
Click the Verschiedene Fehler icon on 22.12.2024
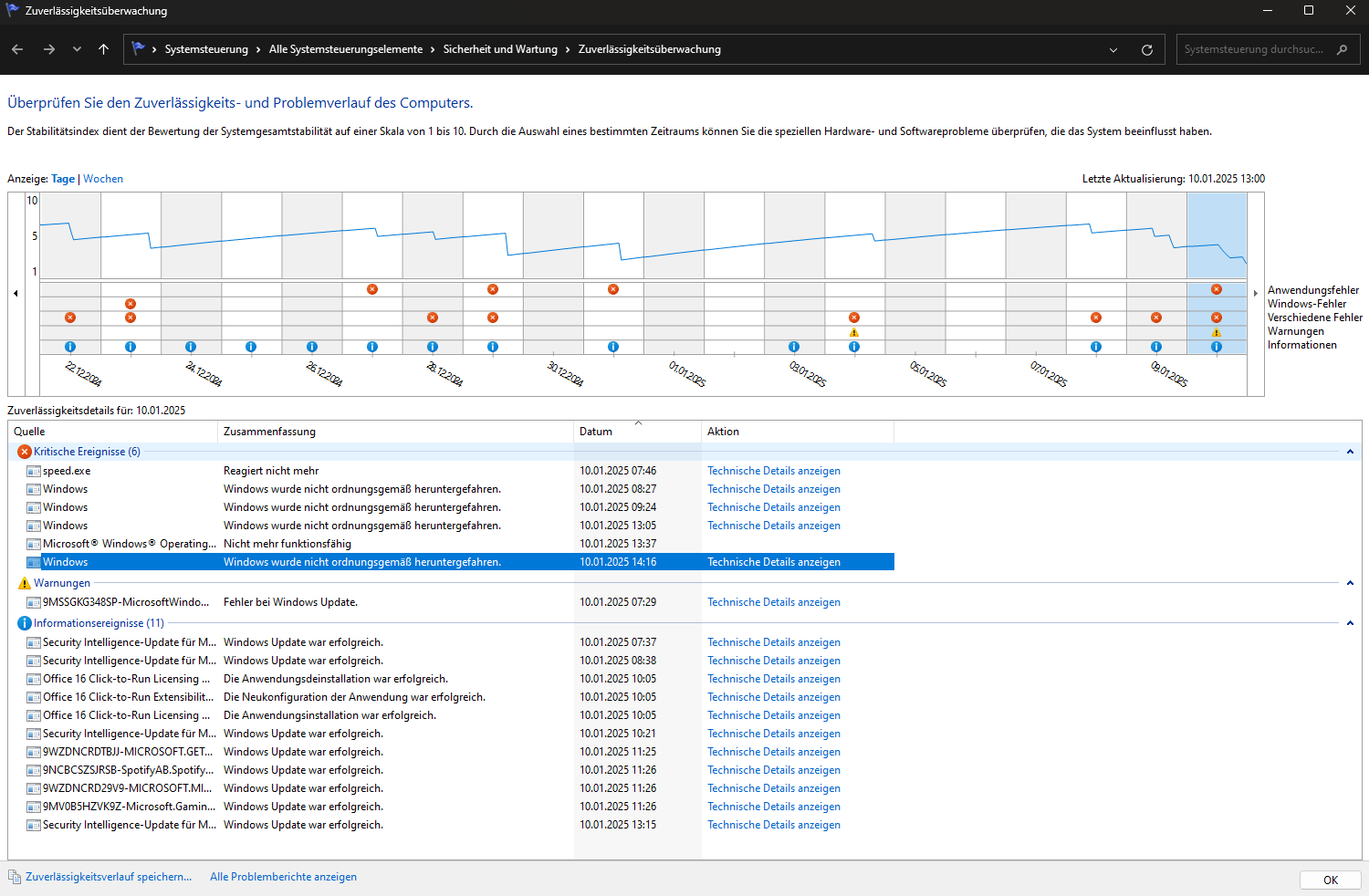pos(70,318)
